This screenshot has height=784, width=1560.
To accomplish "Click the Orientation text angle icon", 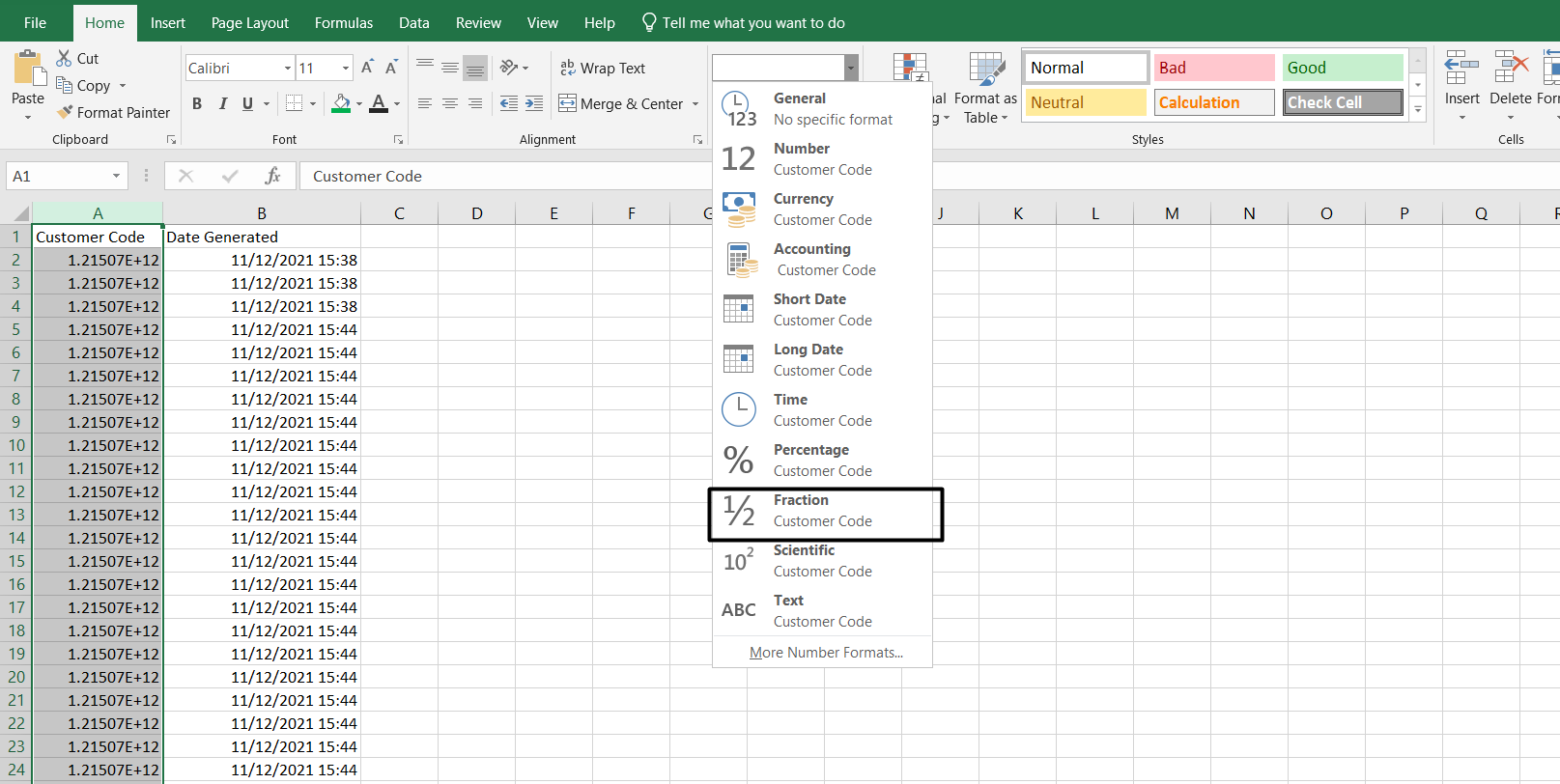I will click(x=509, y=67).
